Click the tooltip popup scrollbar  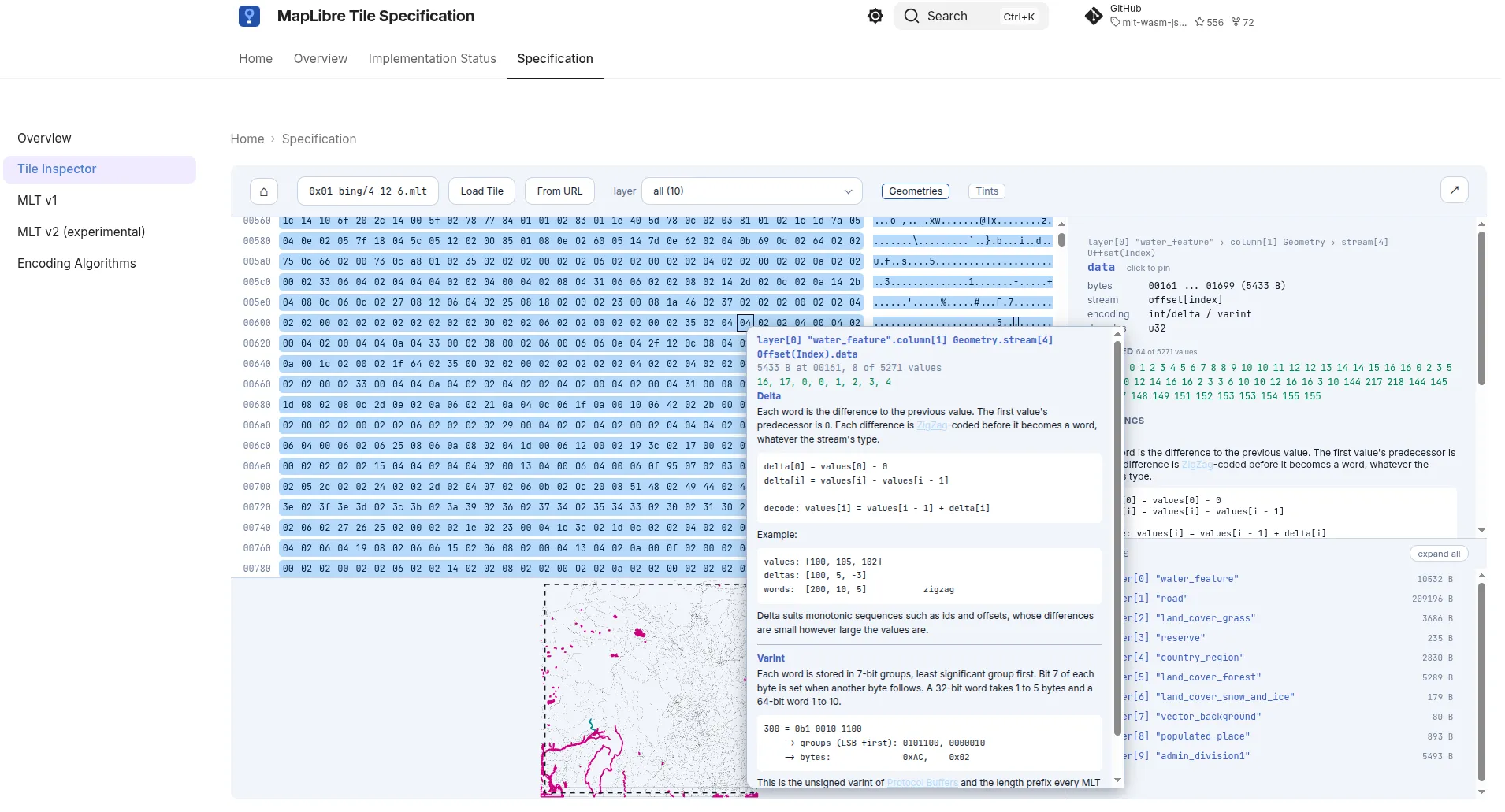pos(1117,538)
